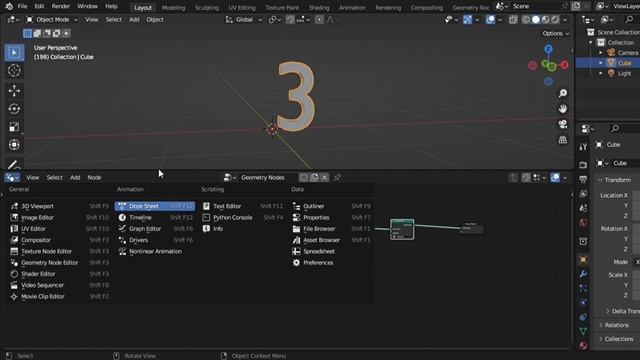Open the Material properties tab
The height and width of the screenshot is (360, 640).
click(x=583, y=345)
